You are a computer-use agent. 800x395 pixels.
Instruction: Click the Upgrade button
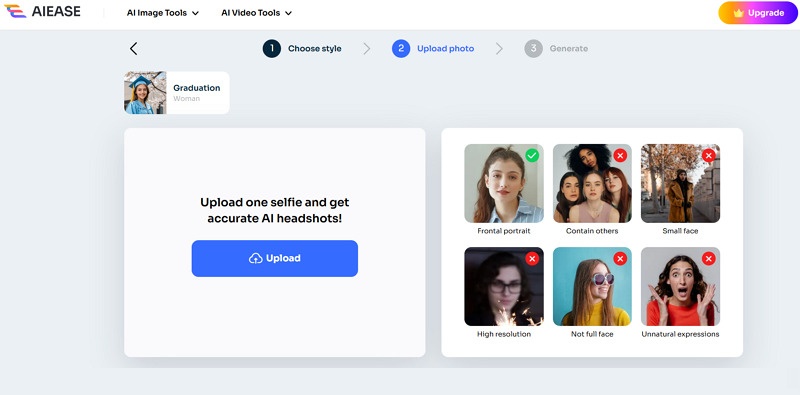tap(758, 13)
